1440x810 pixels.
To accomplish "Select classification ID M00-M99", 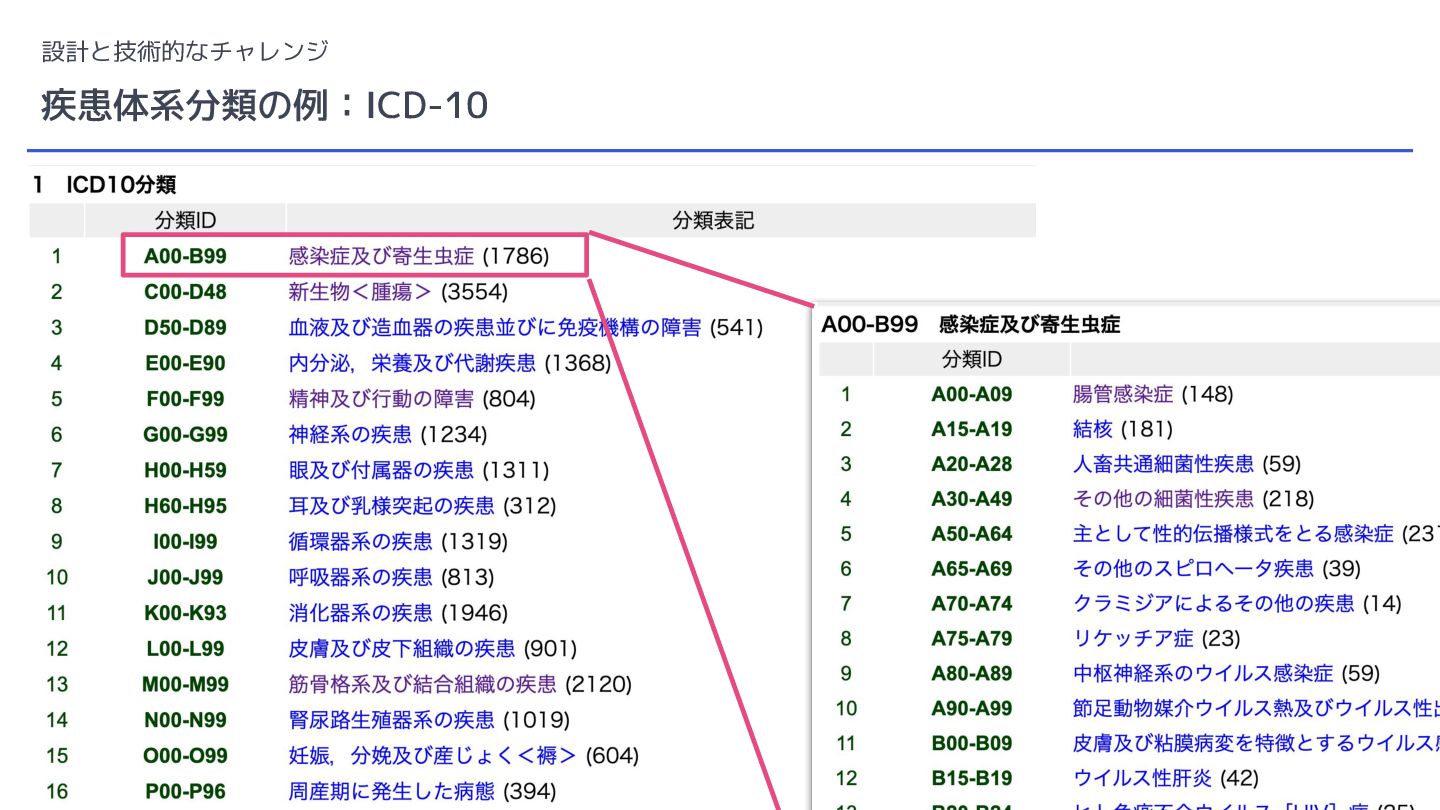I will 185,684.
